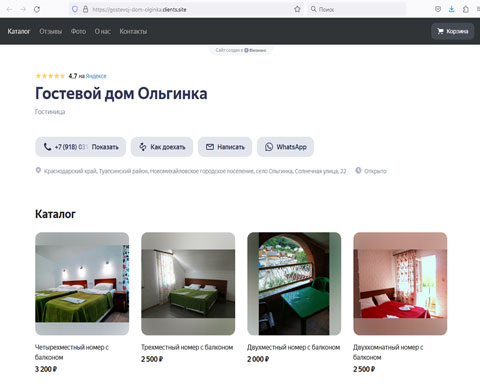Open the browser downloads arrow icon

(452, 9)
